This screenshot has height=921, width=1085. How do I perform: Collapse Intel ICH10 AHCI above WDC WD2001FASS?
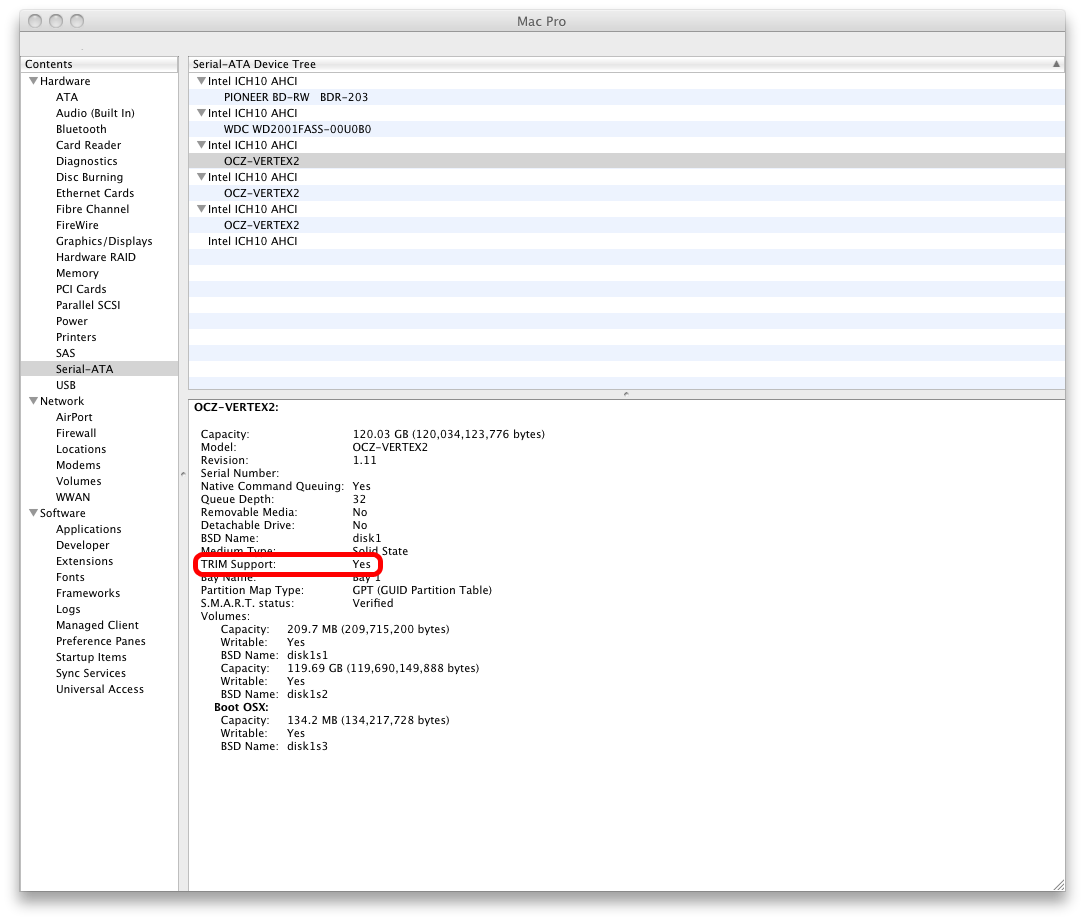point(201,113)
